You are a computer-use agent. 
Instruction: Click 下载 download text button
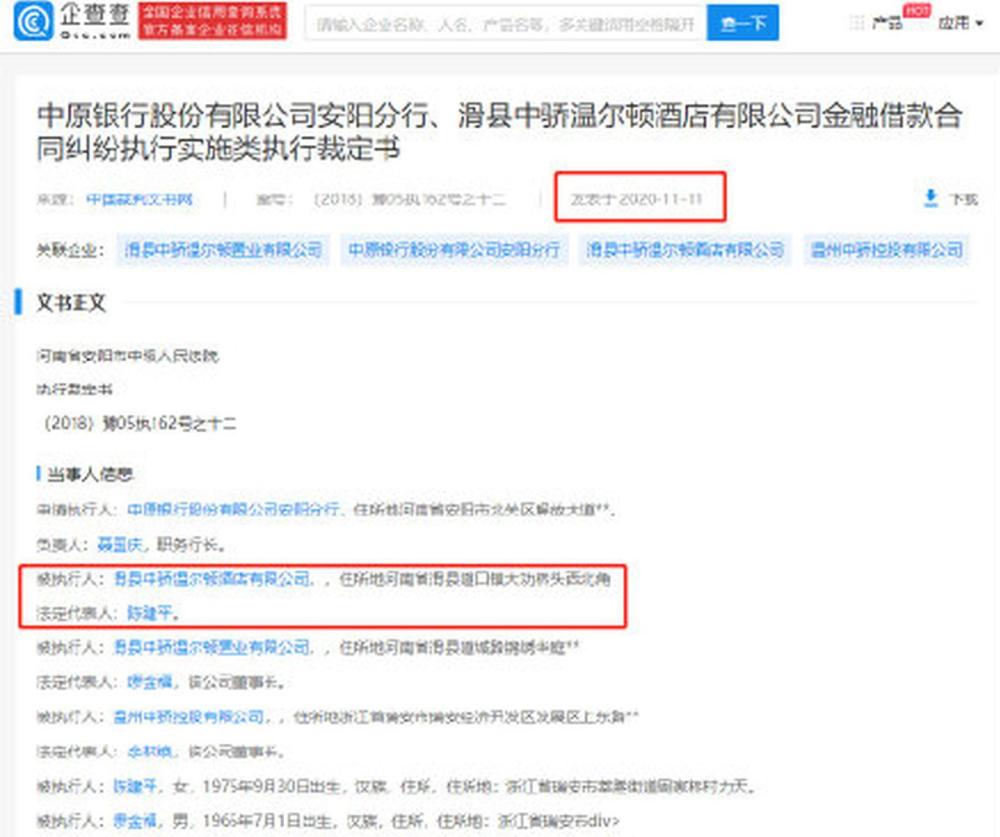pos(963,200)
